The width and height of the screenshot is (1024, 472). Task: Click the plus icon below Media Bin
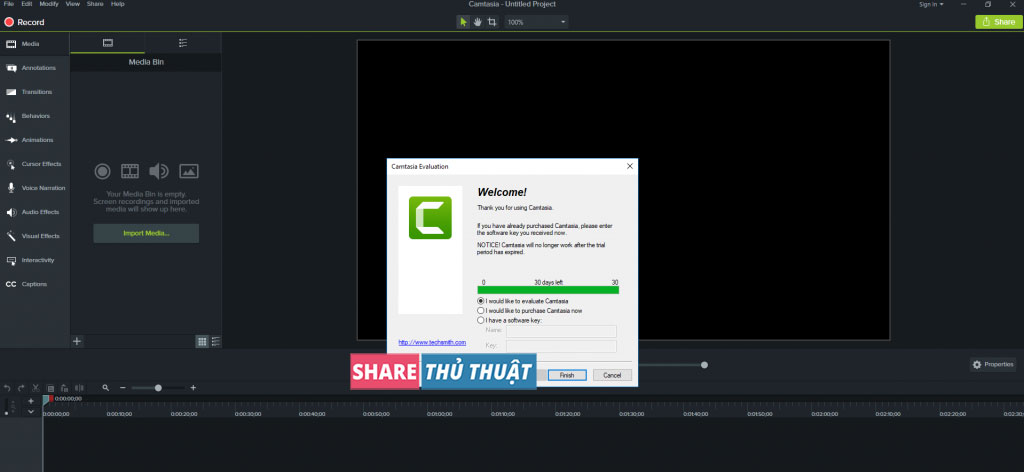(x=77, y=341)
